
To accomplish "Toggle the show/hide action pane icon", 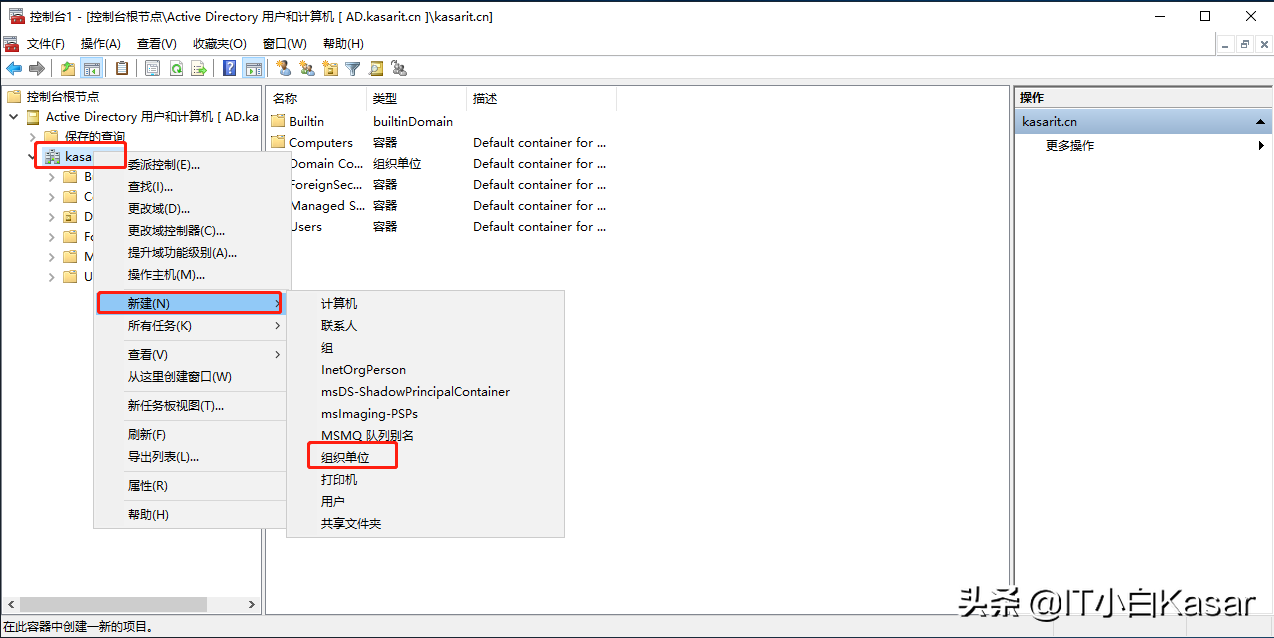I will click(254, 68).
